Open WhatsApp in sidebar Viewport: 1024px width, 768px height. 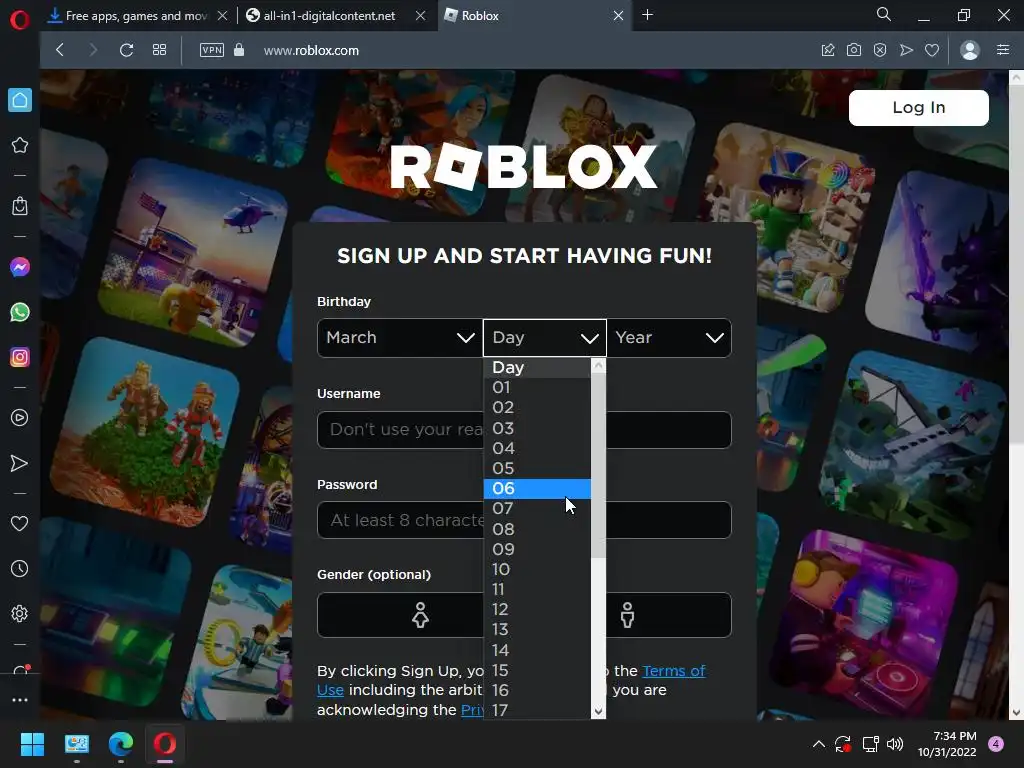tap(20, 312)
